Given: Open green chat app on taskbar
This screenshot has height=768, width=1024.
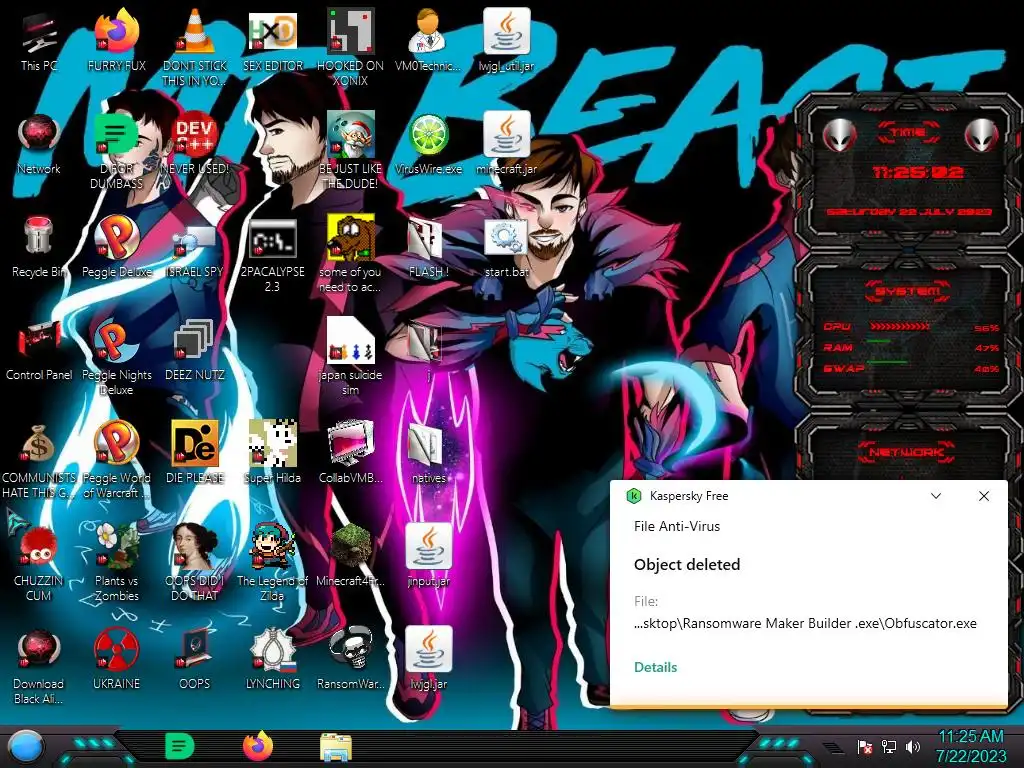Looking at the screenshot, I should [x=180, y=746].
